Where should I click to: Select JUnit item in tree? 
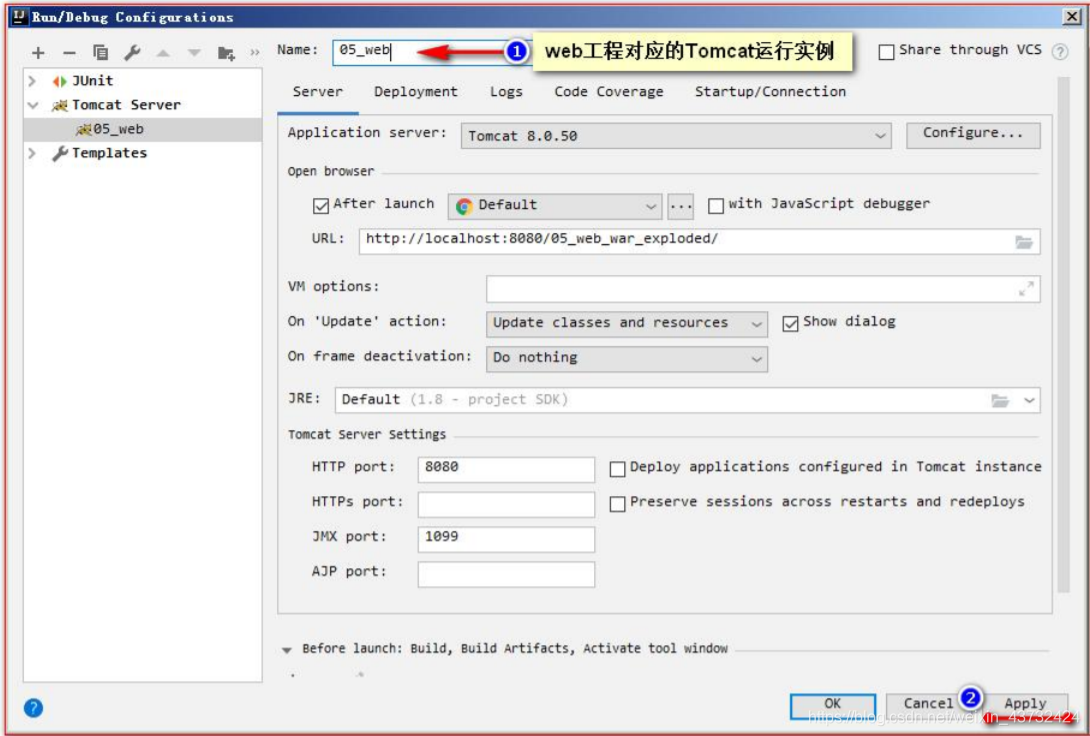click(x=92, y=81)
